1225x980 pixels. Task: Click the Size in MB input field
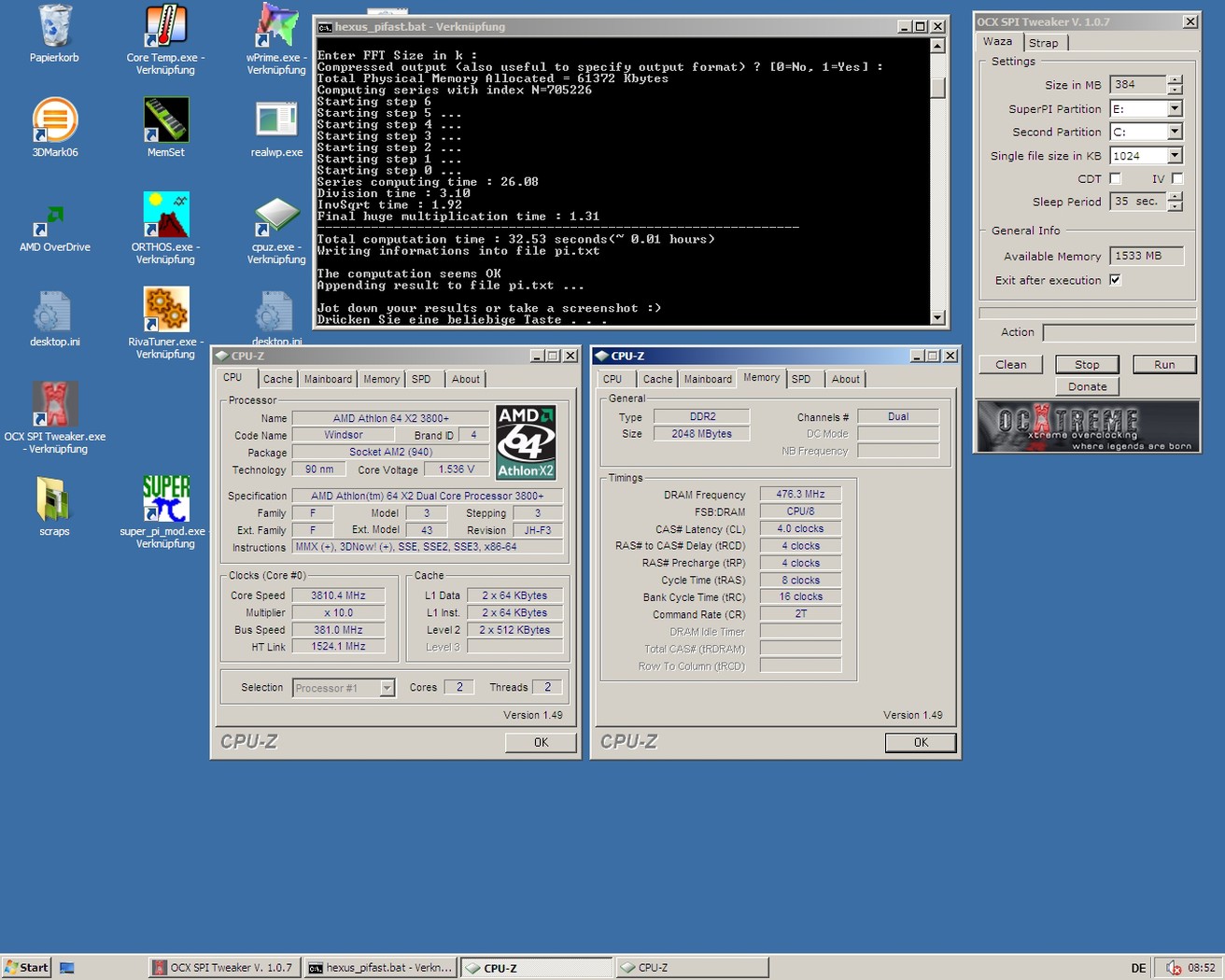[x=1138, y=85]
